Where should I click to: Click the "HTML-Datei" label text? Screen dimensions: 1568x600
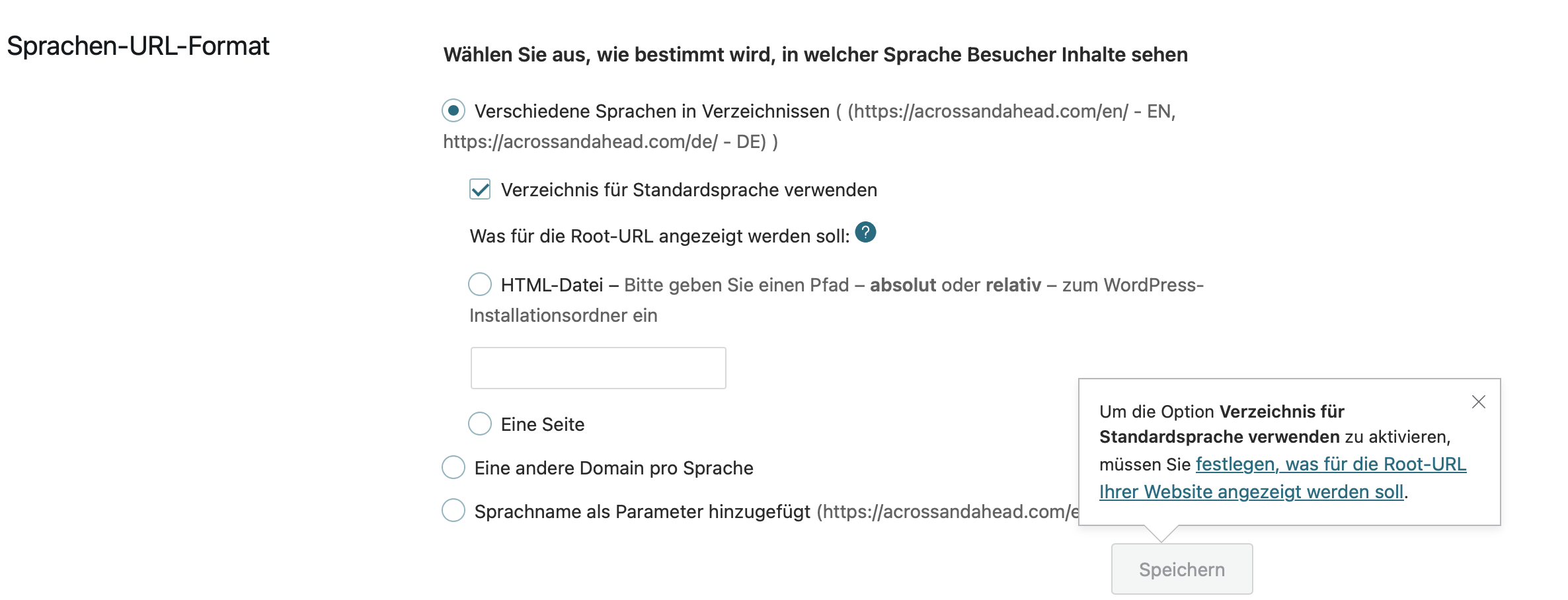(x=551, y=285)
